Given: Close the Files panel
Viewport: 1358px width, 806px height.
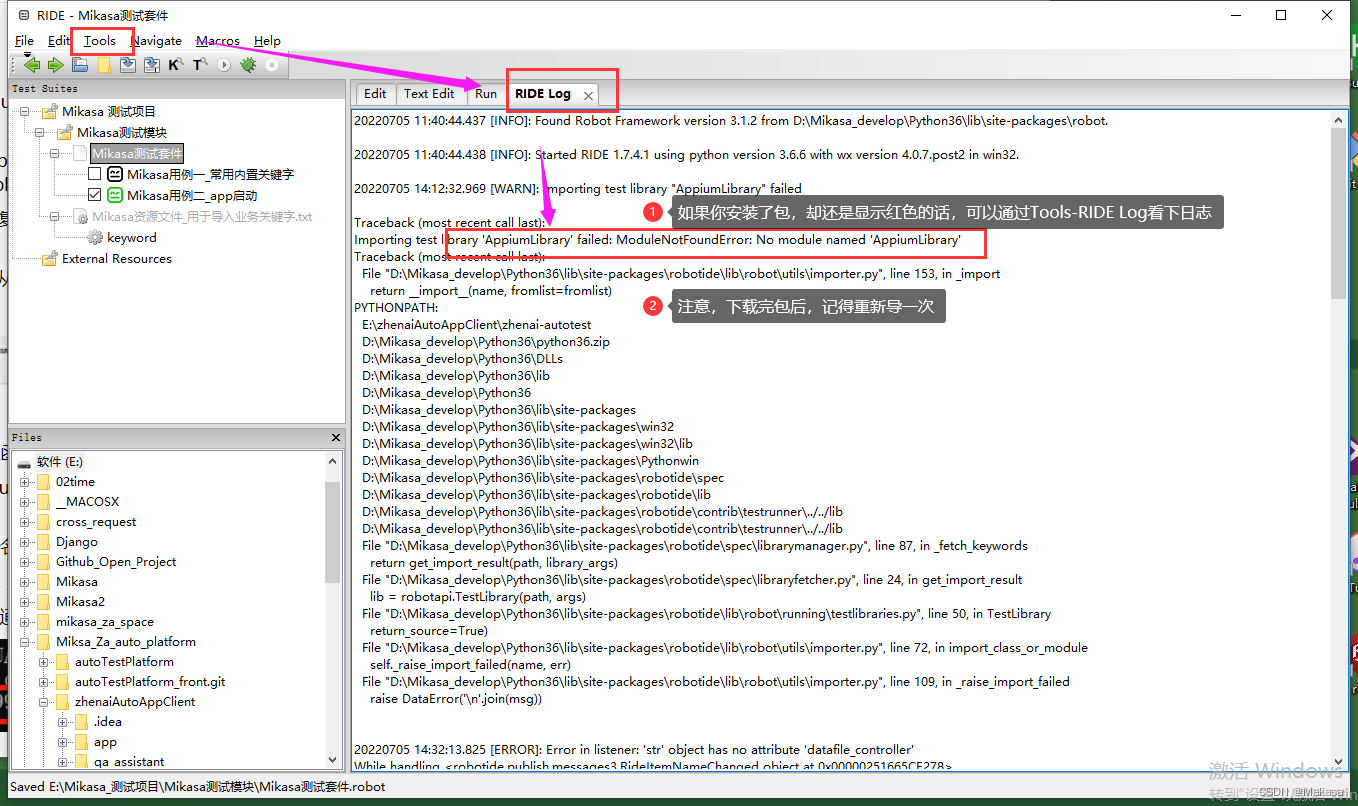Looking at the screenshot, I should 336,437.
